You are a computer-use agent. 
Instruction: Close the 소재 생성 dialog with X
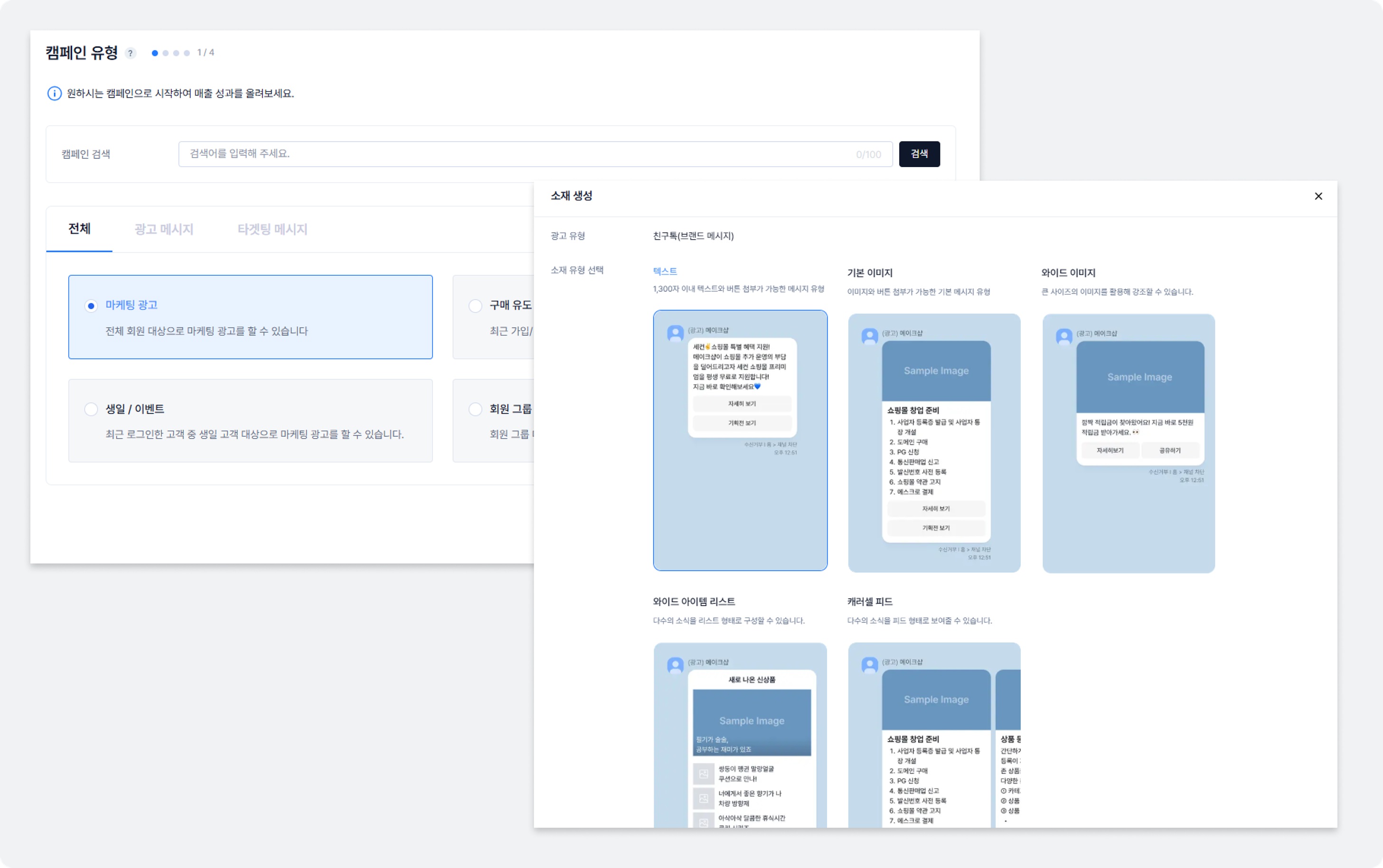pos(1318,196)
